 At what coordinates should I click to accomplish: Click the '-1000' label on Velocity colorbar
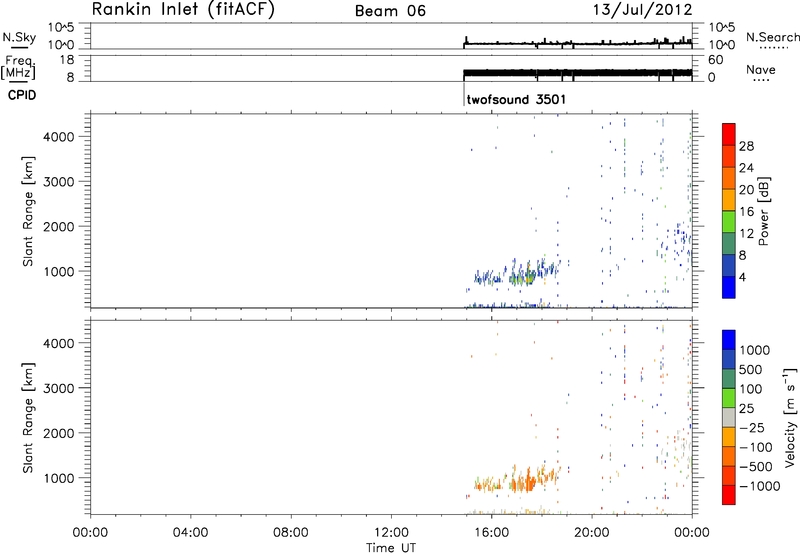760,486
